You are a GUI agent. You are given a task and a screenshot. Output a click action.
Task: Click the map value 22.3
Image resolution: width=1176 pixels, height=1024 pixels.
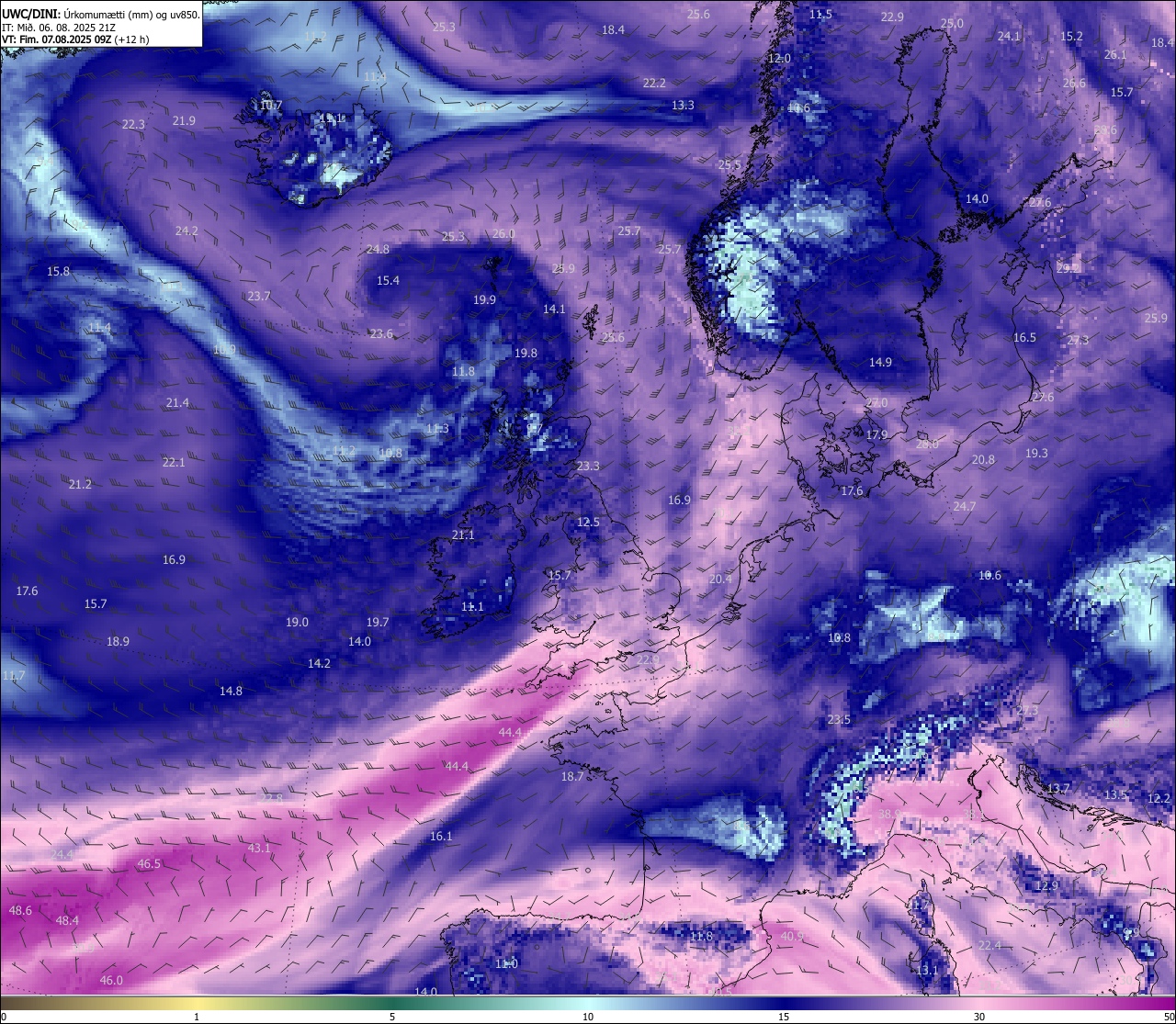point(133,124)
